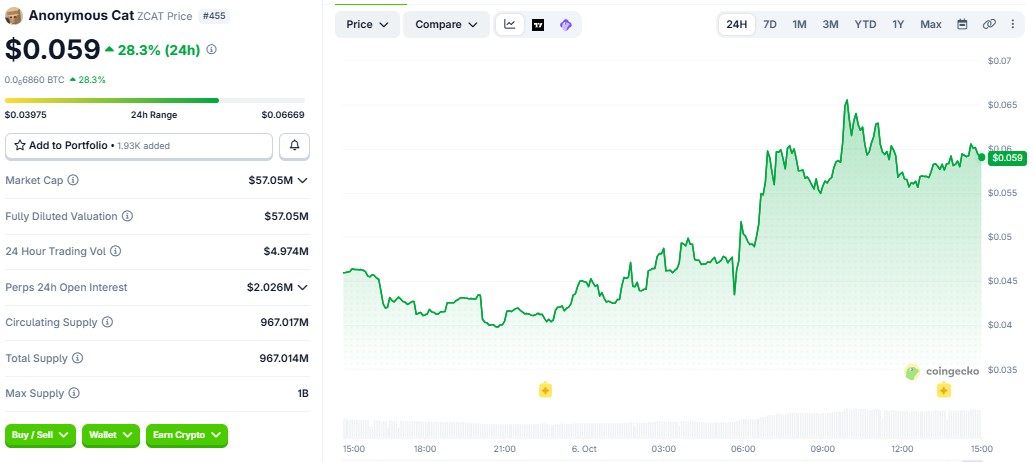Click the $57.05M Fully Diluted Valuation value

pyautogui.click(x=286, y=216)
